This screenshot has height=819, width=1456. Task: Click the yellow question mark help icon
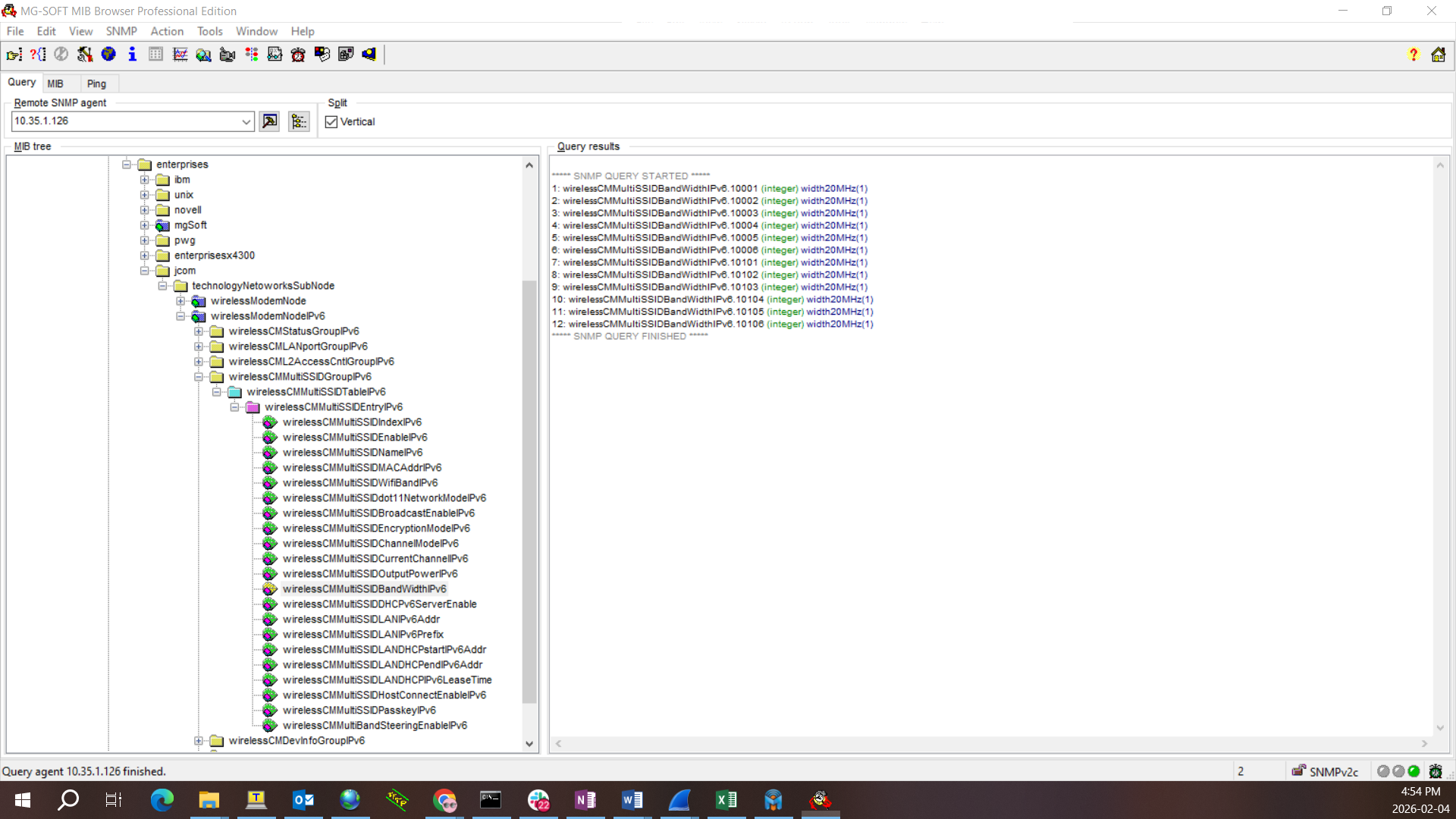[x=1413, y=55]
